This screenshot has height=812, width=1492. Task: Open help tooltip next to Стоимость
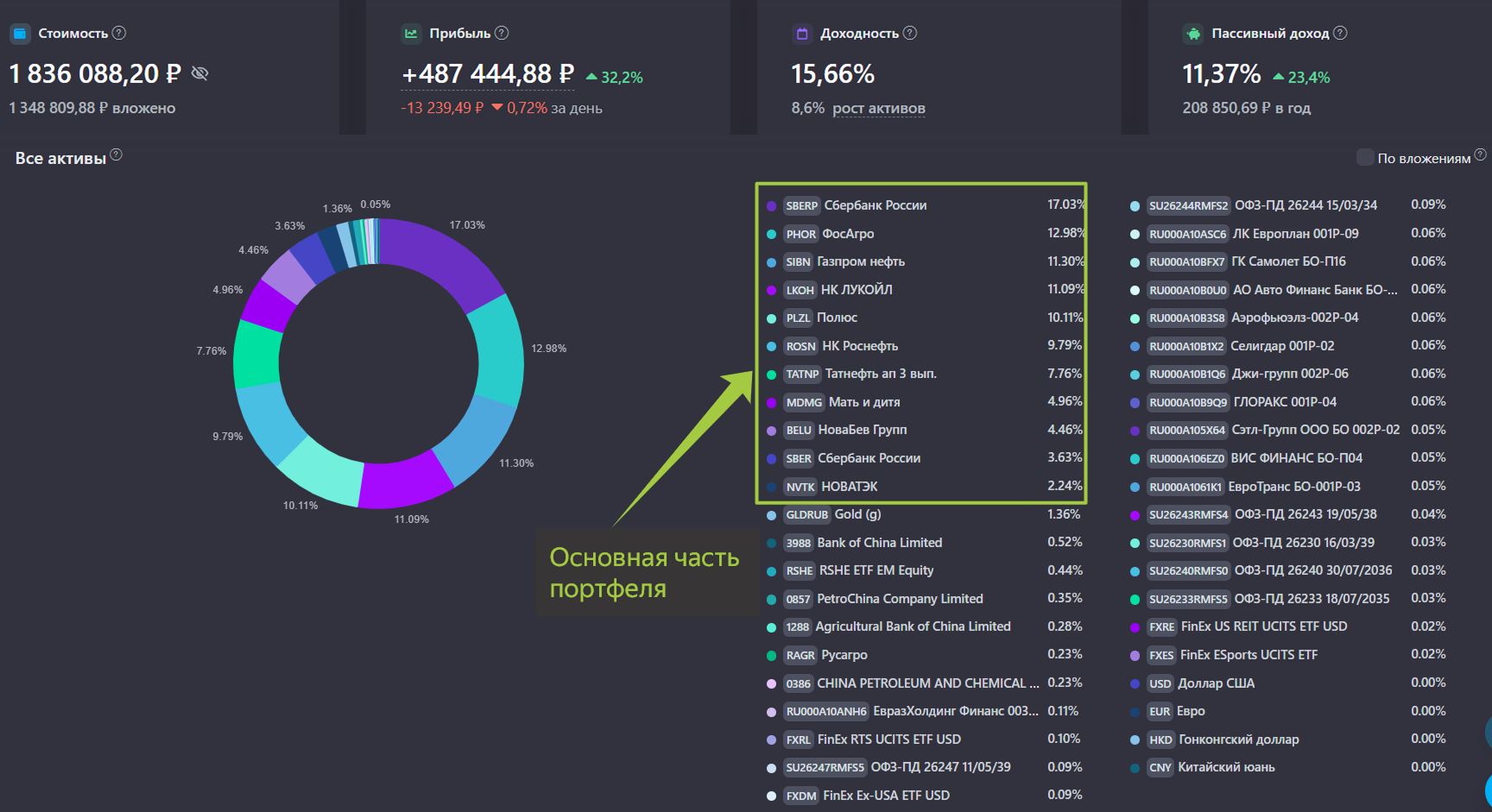[x=119, y=33]
